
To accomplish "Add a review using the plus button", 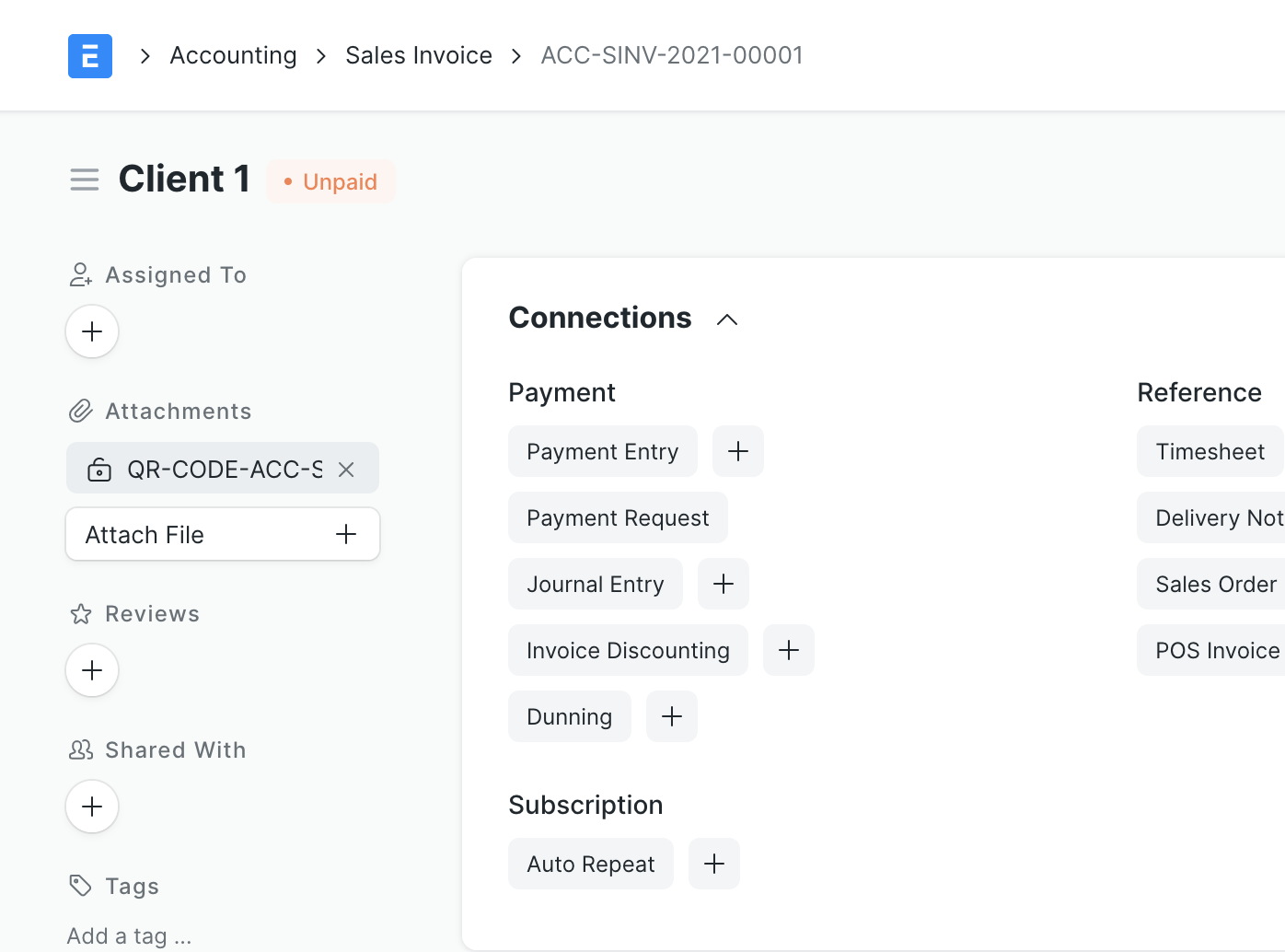I will pos(92,670).
